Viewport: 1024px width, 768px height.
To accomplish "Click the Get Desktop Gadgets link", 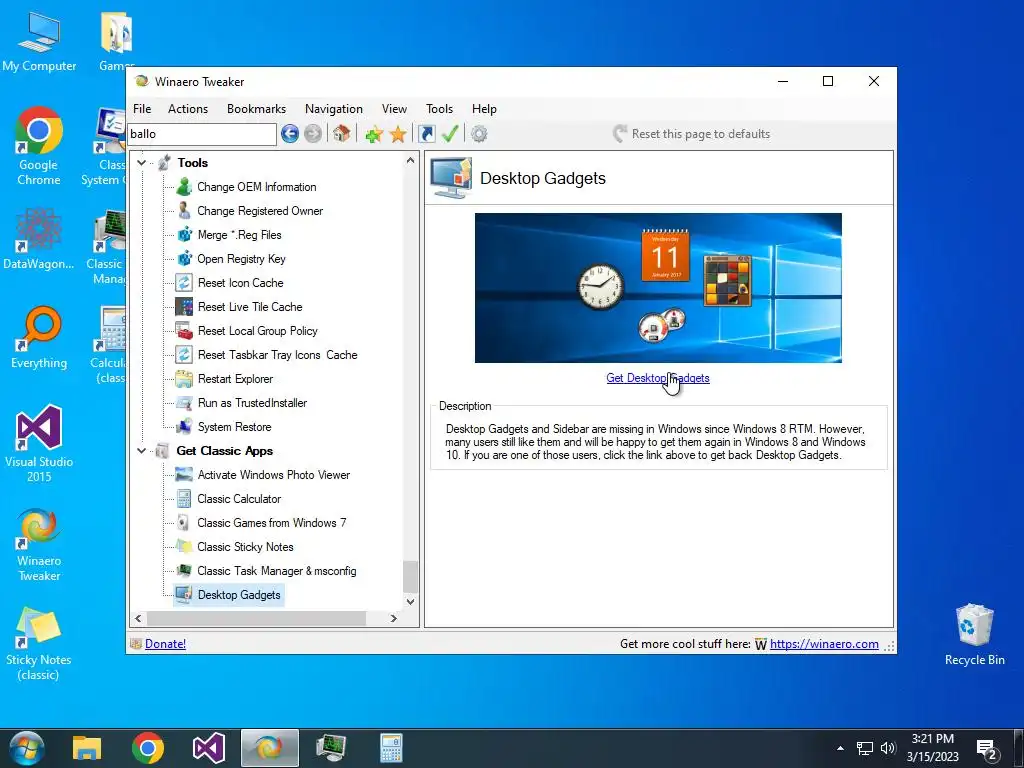I will 658,378.
